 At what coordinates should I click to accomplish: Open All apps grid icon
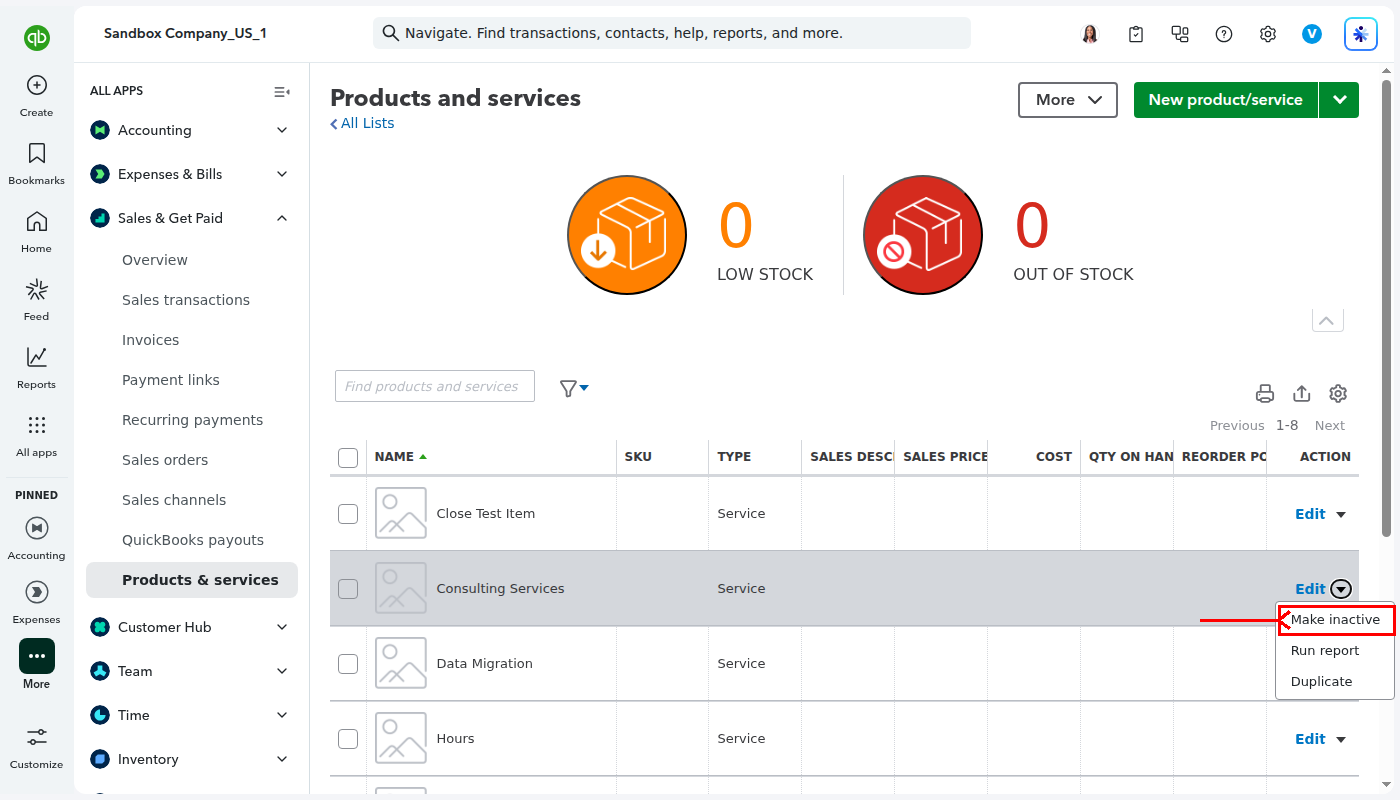(37, 425)
